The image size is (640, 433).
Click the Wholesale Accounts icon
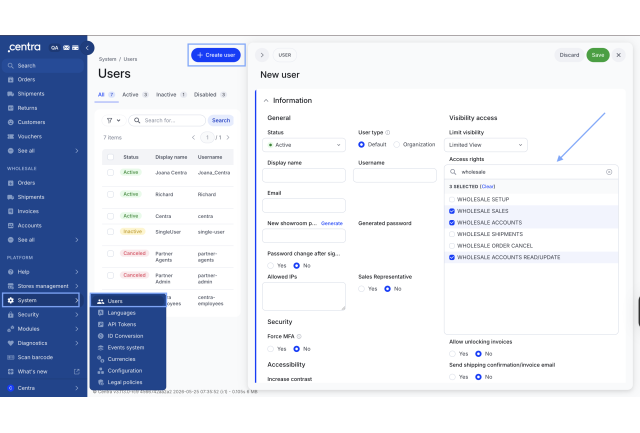click(11, 226)
